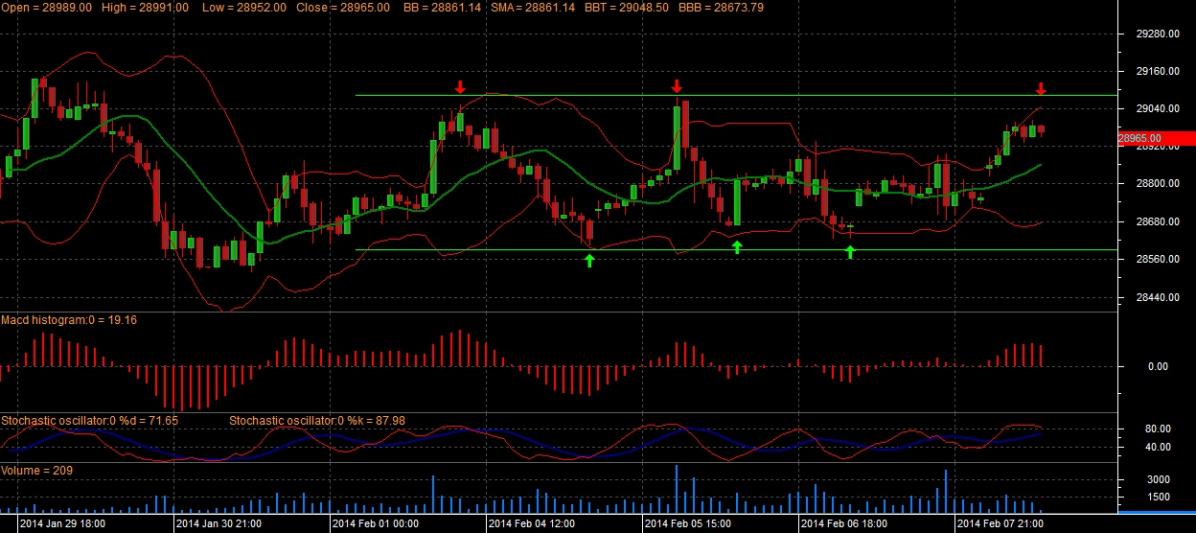Viewport: 1196px width, 533px height.
Task: Click the 3000 volume axis label
Action: point(1159,480)
